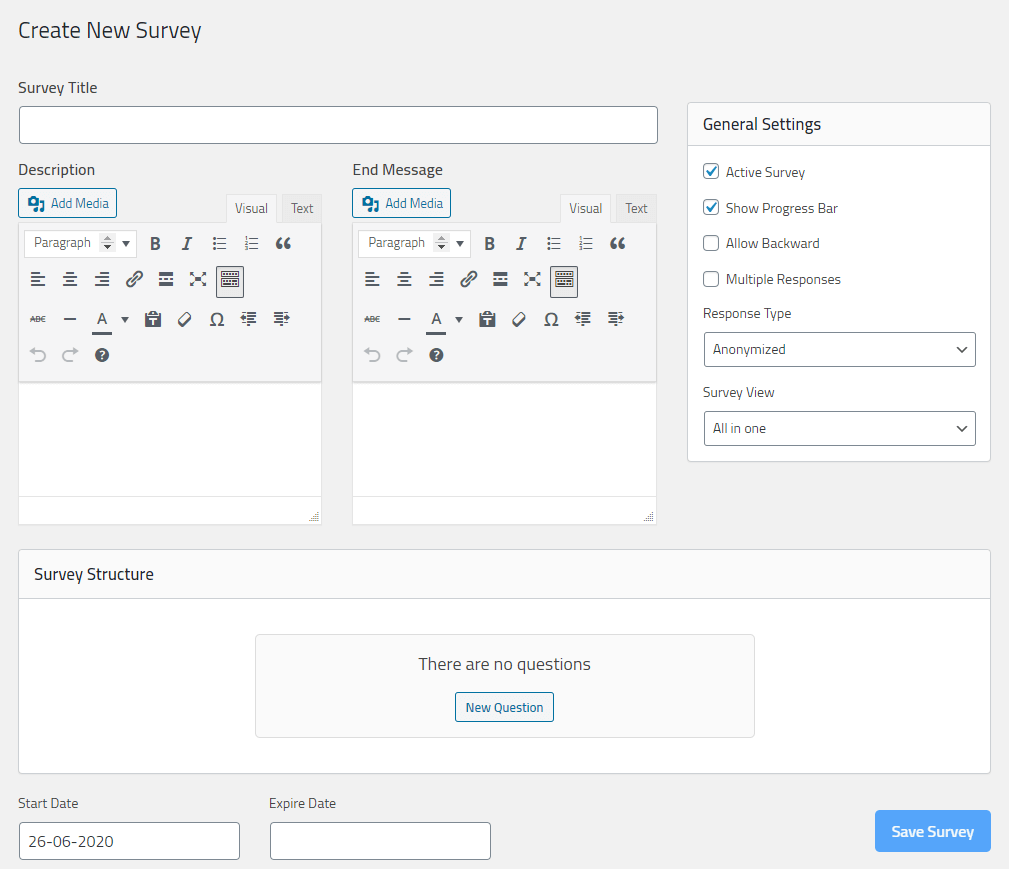This screenshot has height=869, width=1009.
Task: Switch Description editor to Text tab
Action: point(302,208)
